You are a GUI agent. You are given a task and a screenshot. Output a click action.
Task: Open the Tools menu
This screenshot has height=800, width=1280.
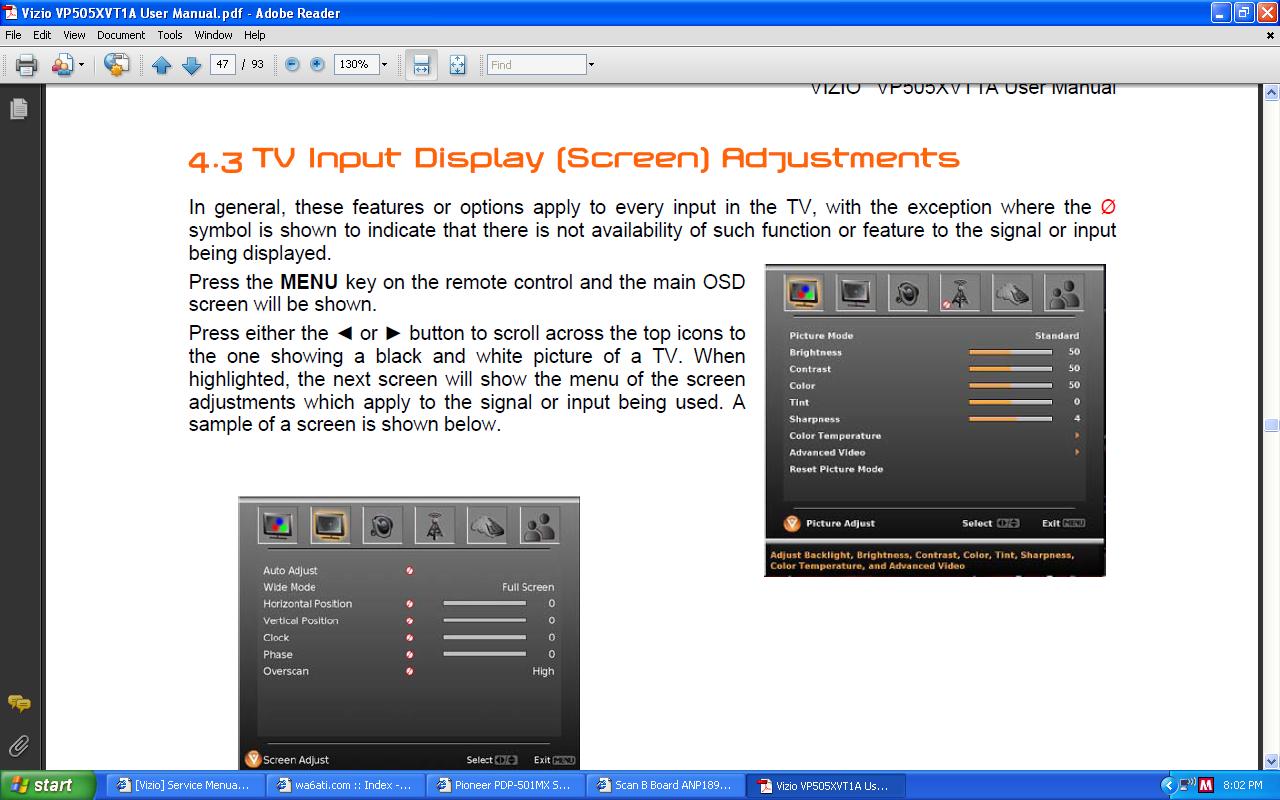coord(170,35)
